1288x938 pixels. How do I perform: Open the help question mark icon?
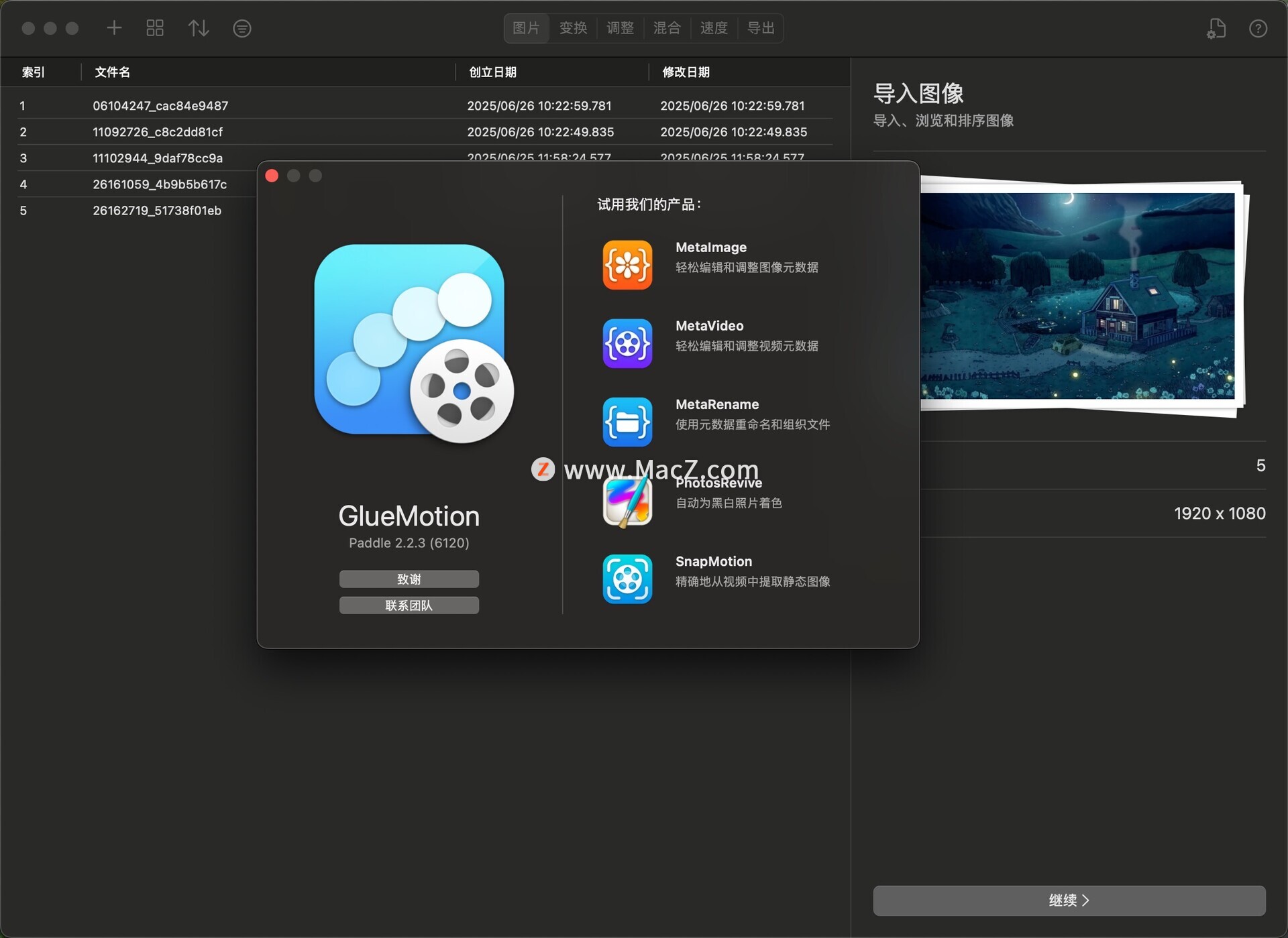pos(1258,28)
